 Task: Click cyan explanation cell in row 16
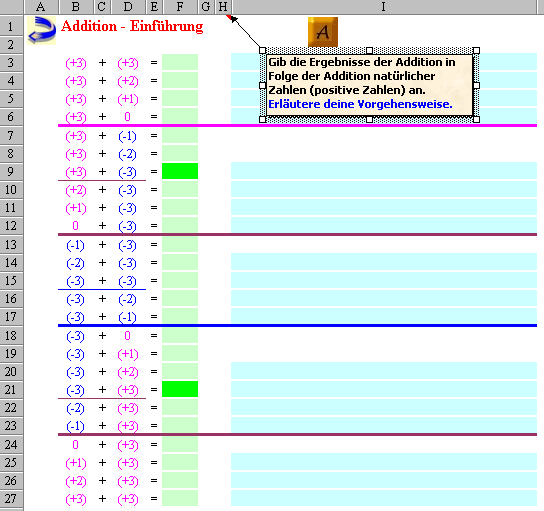coord(384,298)
